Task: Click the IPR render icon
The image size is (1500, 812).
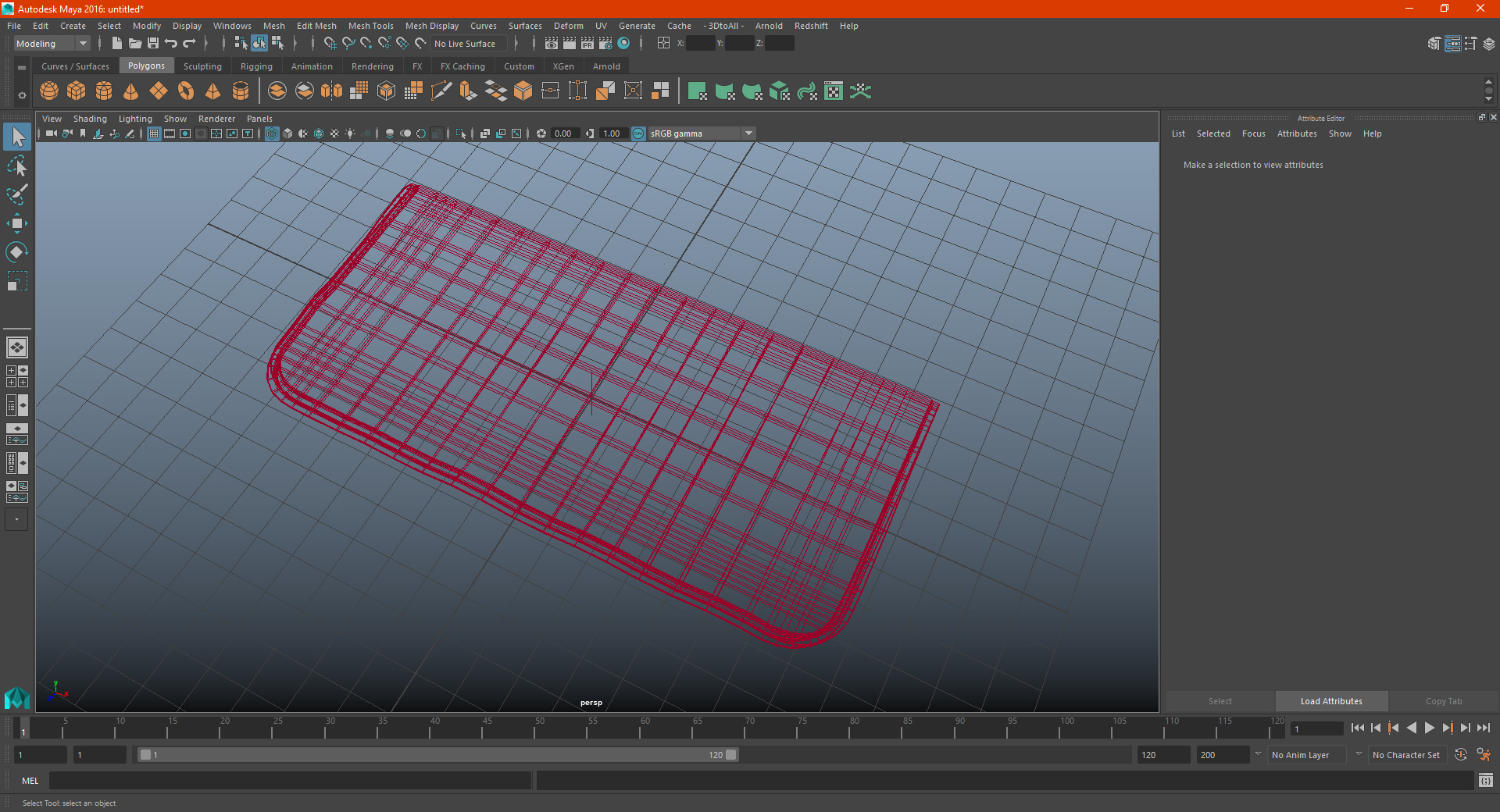Action: point(587,43)
